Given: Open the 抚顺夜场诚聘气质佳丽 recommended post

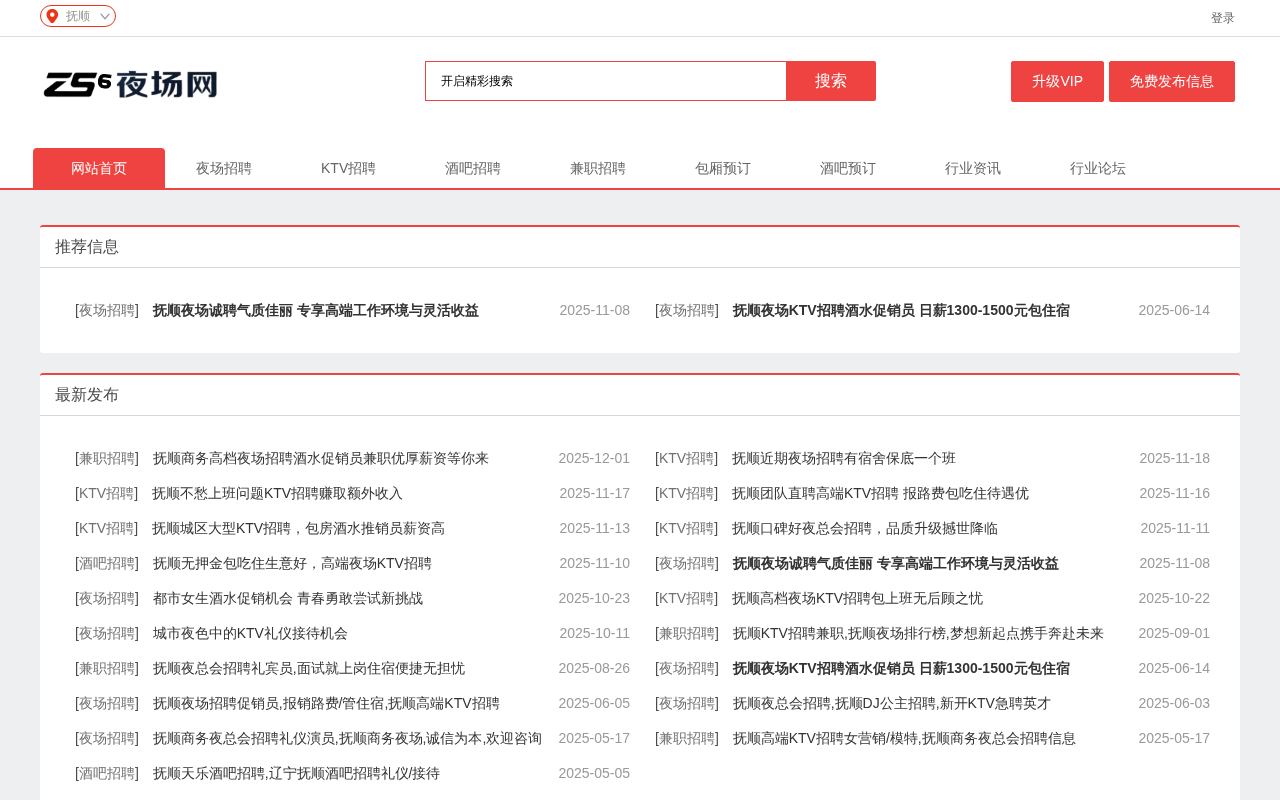Looking at the screenshot, I should tap(316, 310).
